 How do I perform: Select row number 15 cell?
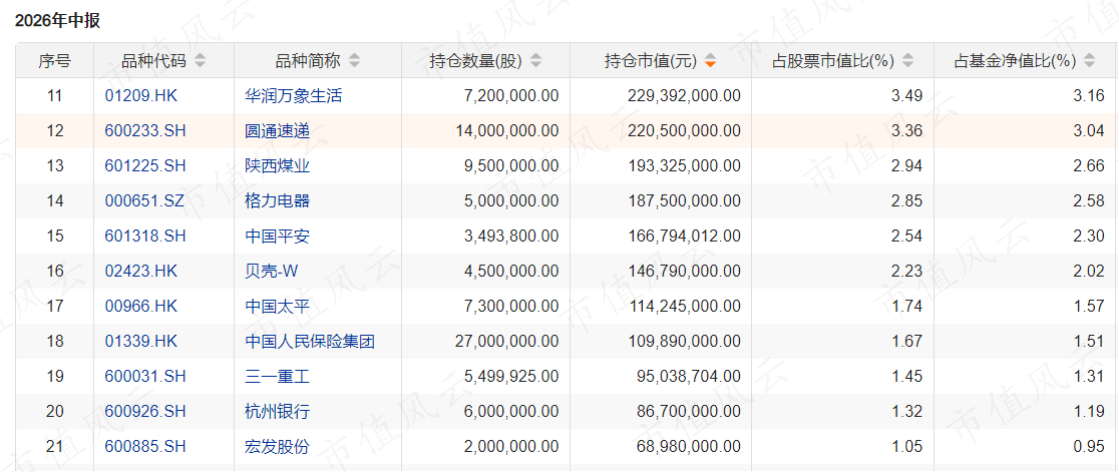point(55,236)
